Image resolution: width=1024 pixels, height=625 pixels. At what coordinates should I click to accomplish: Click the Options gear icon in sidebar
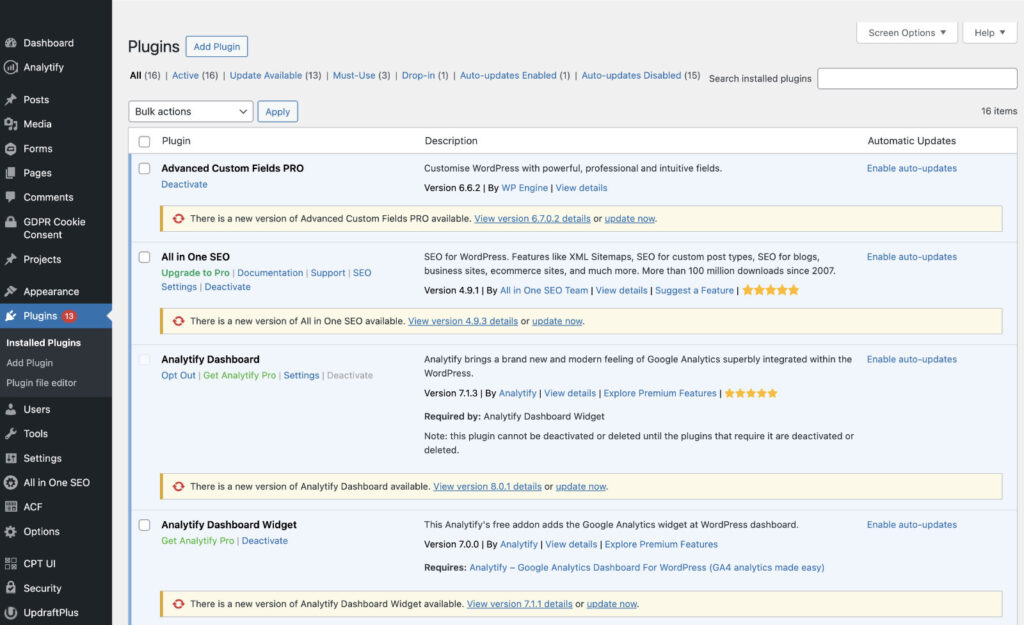(10, 532)
